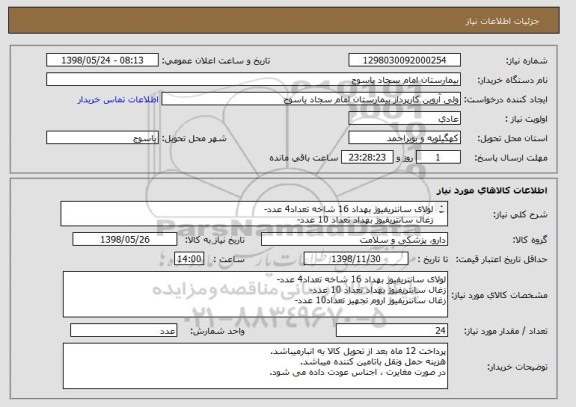
Task: Select the need date field 1398/05/26
Action: tap(125, 240)
